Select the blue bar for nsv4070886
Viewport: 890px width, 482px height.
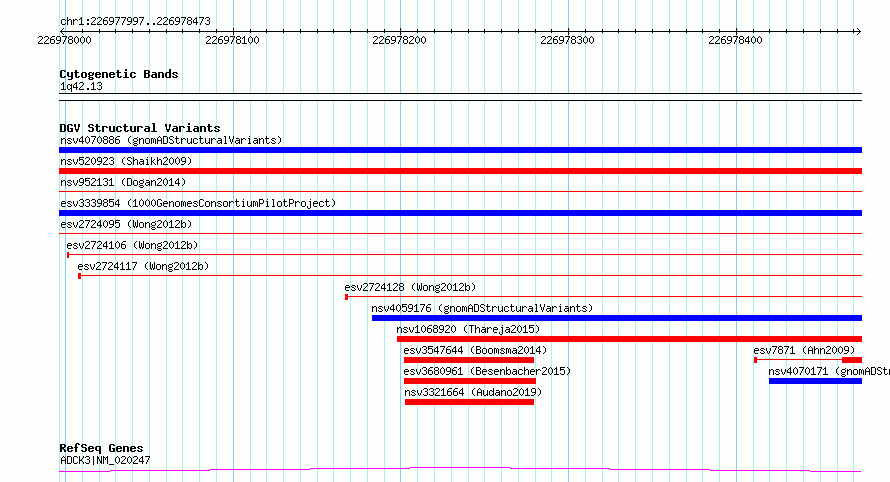pos(460,150)
